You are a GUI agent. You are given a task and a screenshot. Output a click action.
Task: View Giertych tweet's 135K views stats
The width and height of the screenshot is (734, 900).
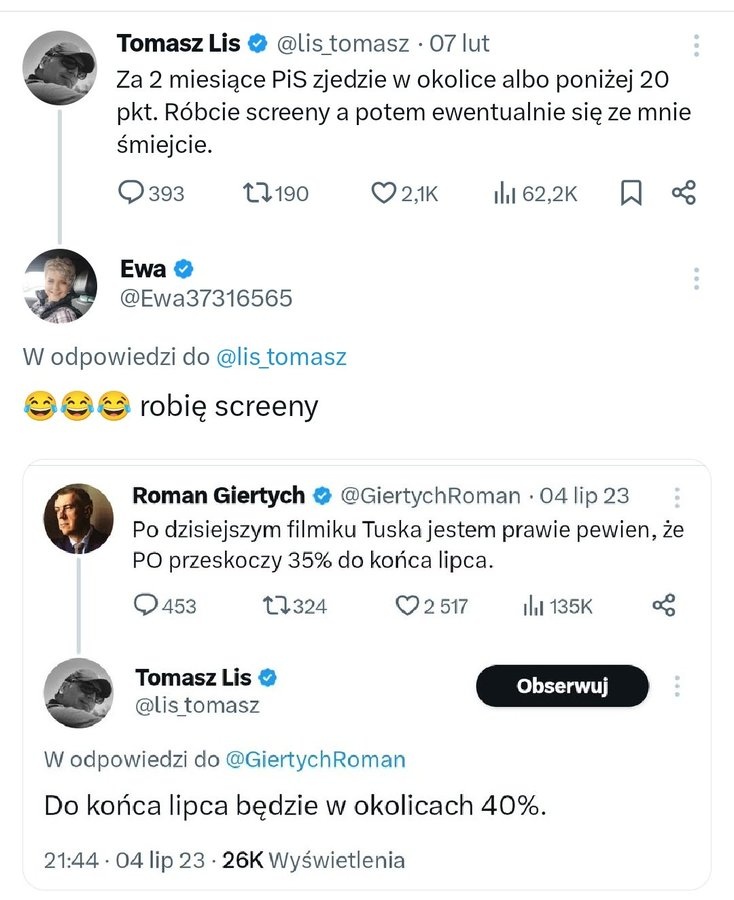pyautogui.click(x=534, y=605)
